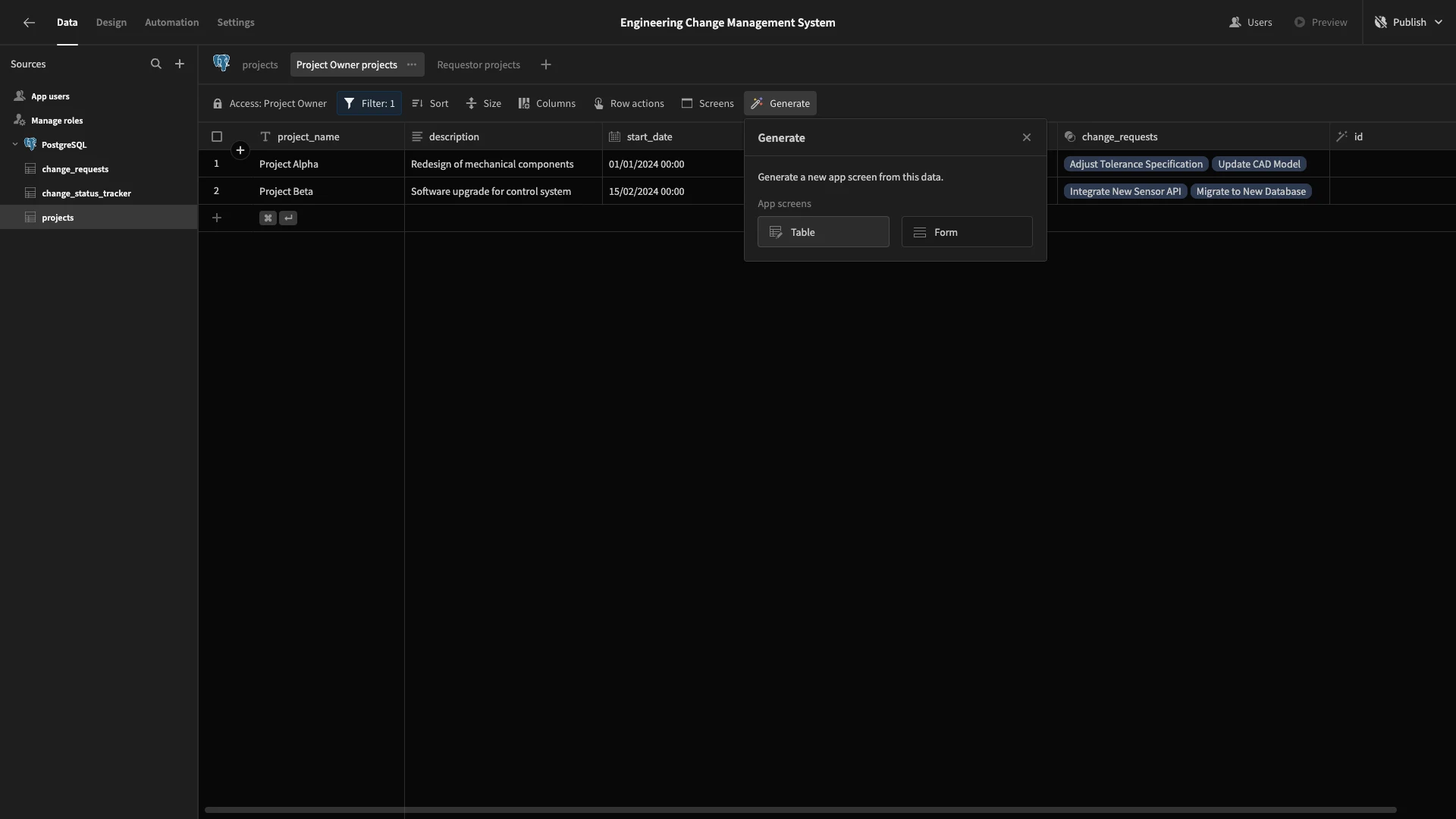This screenshot has height=819, width=1456.
Task: Add a new source with plus icon
Action: [180, 64]
